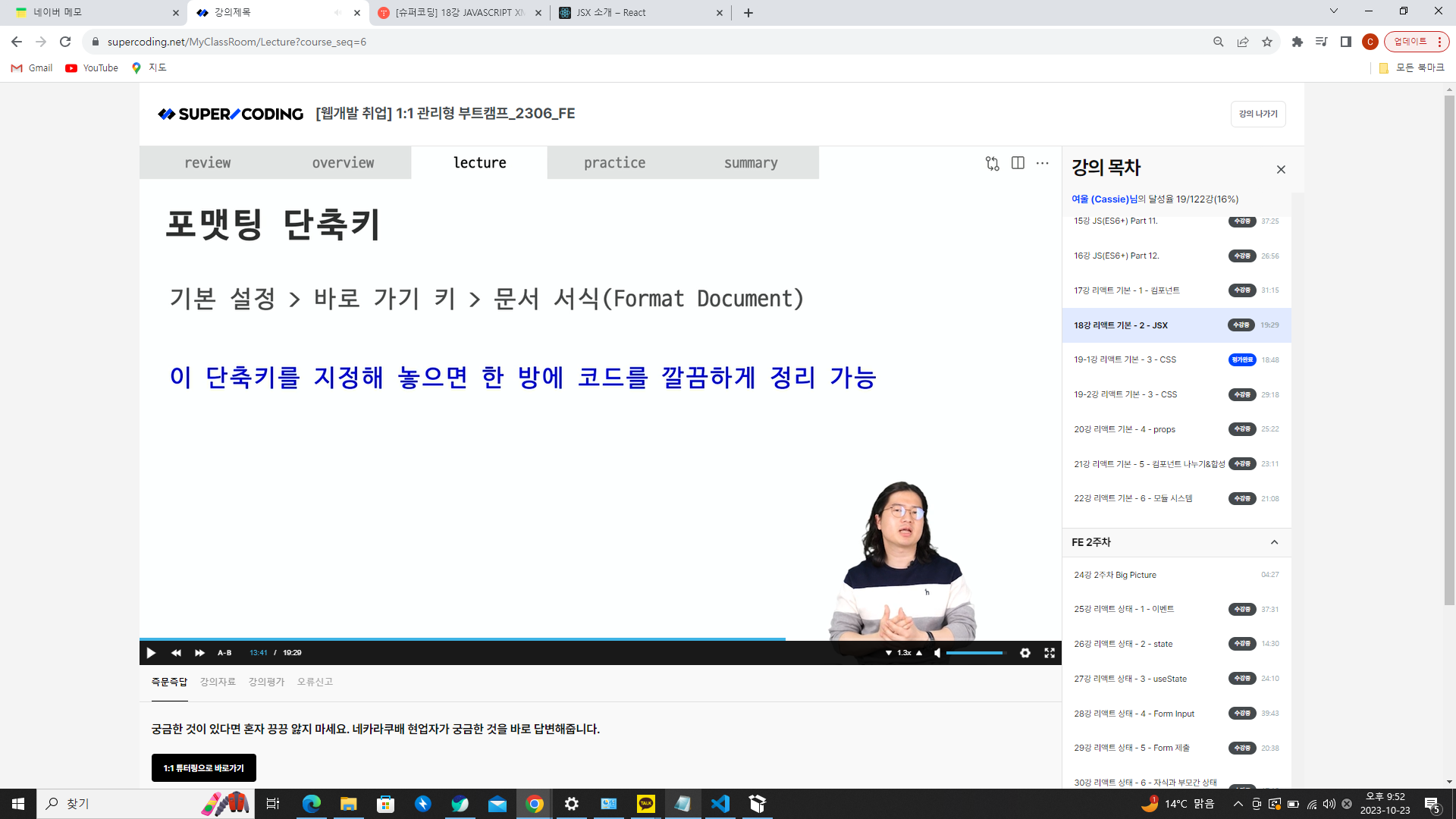Open the YouTube bookmark

(x=92, y=68)
